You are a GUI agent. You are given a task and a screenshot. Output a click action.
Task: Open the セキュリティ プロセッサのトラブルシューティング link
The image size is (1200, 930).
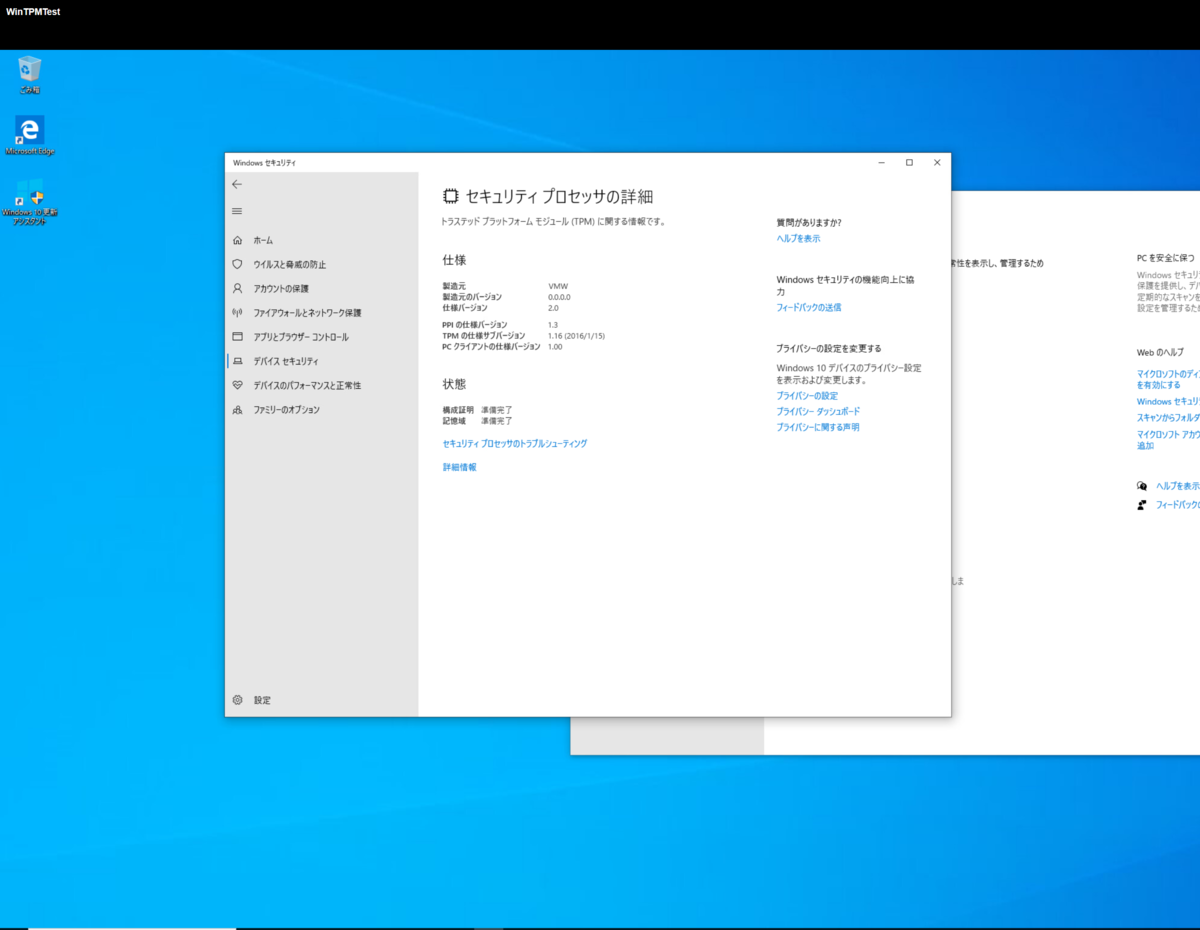(515, 443)
